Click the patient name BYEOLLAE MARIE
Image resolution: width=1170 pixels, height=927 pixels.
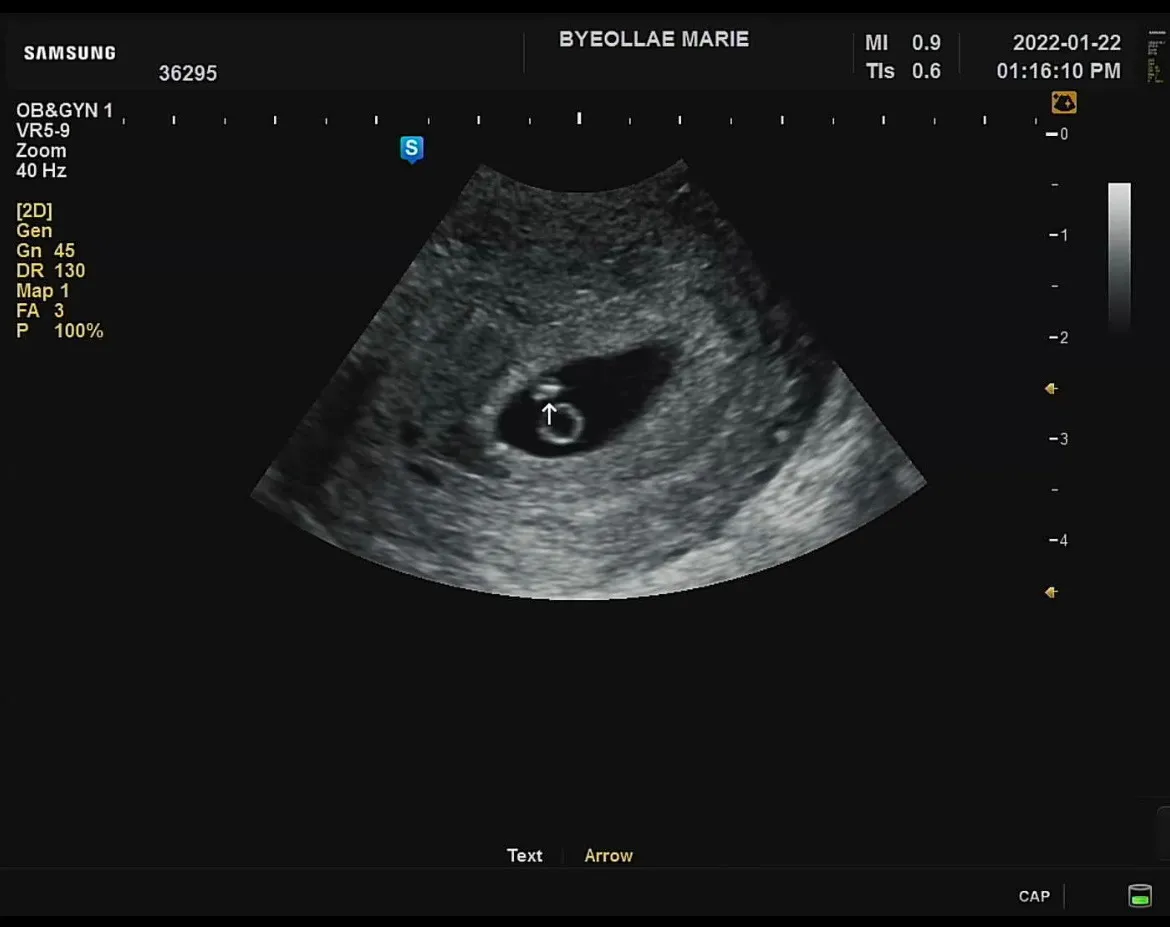(654, 39)
